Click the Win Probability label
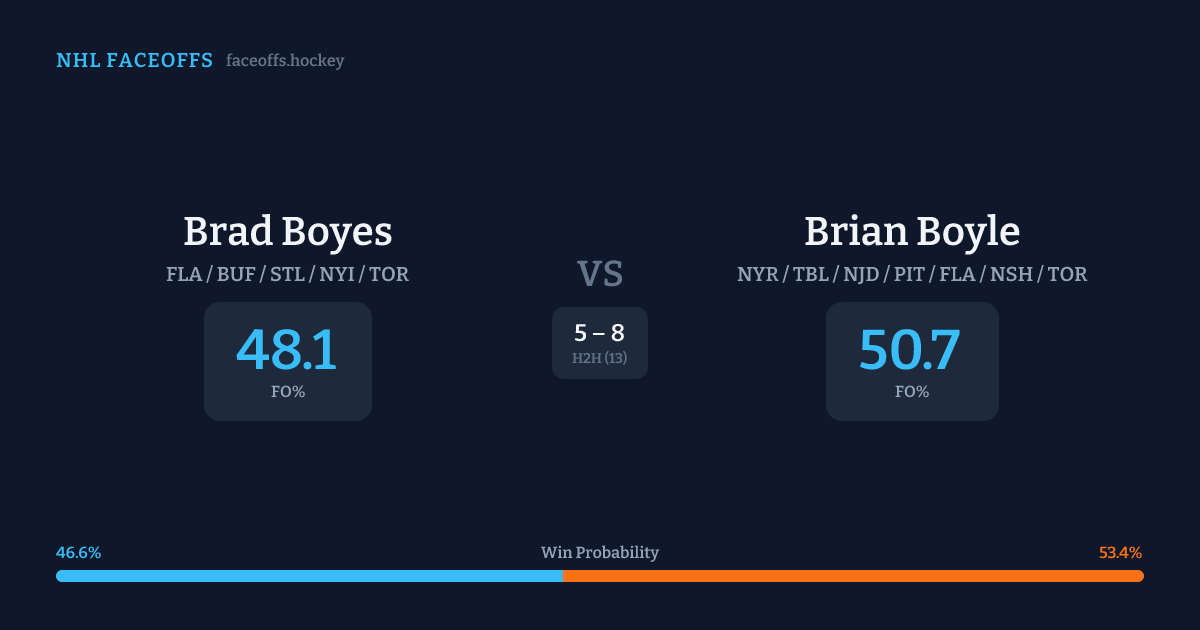 [x=600, y=553]
